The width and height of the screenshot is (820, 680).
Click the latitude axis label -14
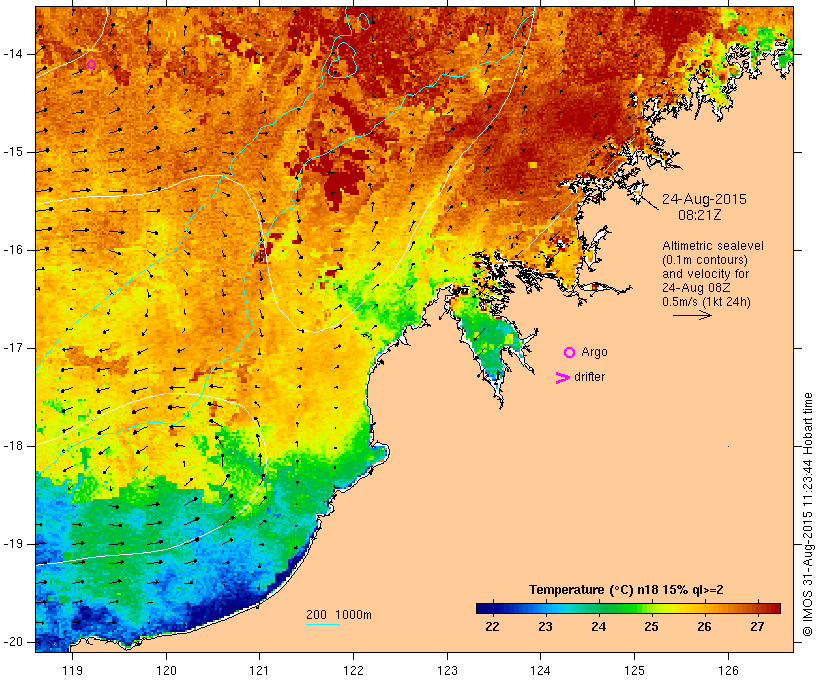[x=13, y=54]
